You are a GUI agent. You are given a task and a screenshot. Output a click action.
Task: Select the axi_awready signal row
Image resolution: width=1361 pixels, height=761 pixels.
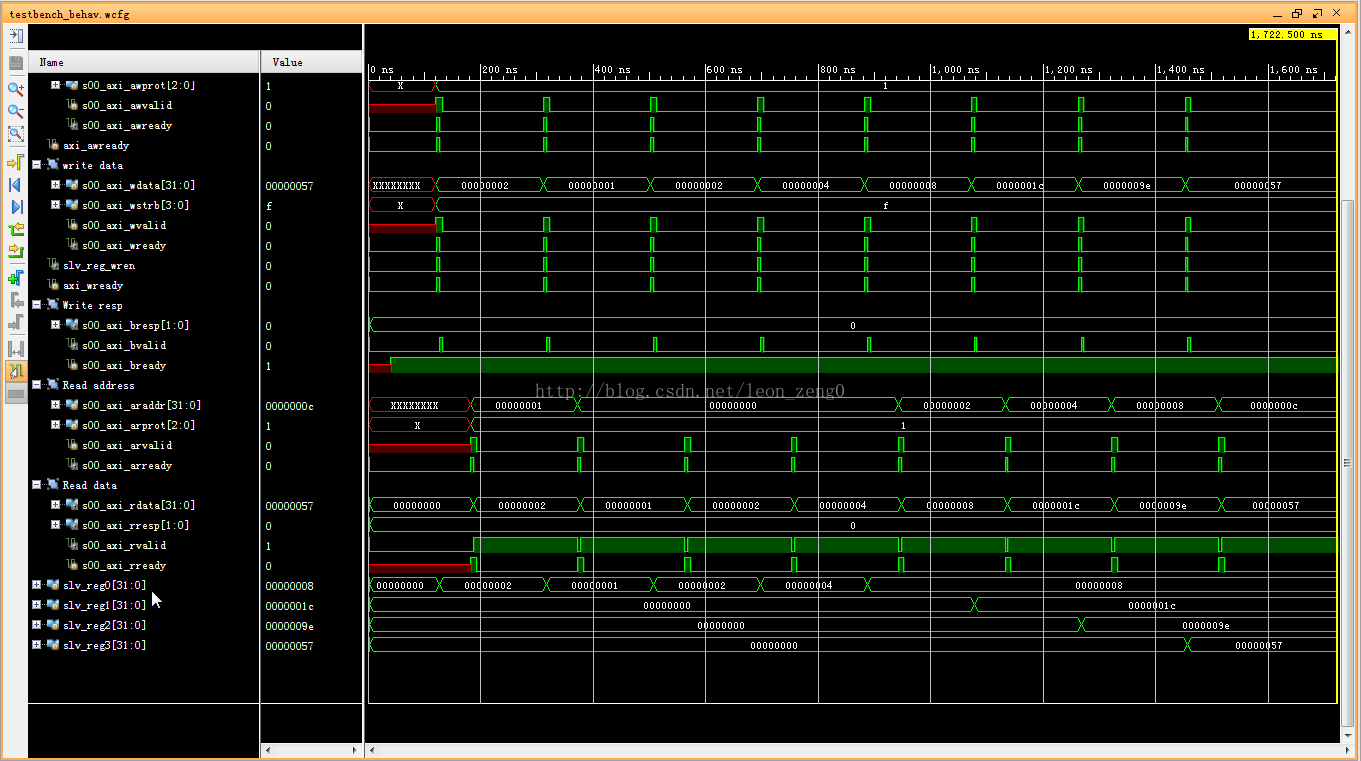tap(96, 146)
